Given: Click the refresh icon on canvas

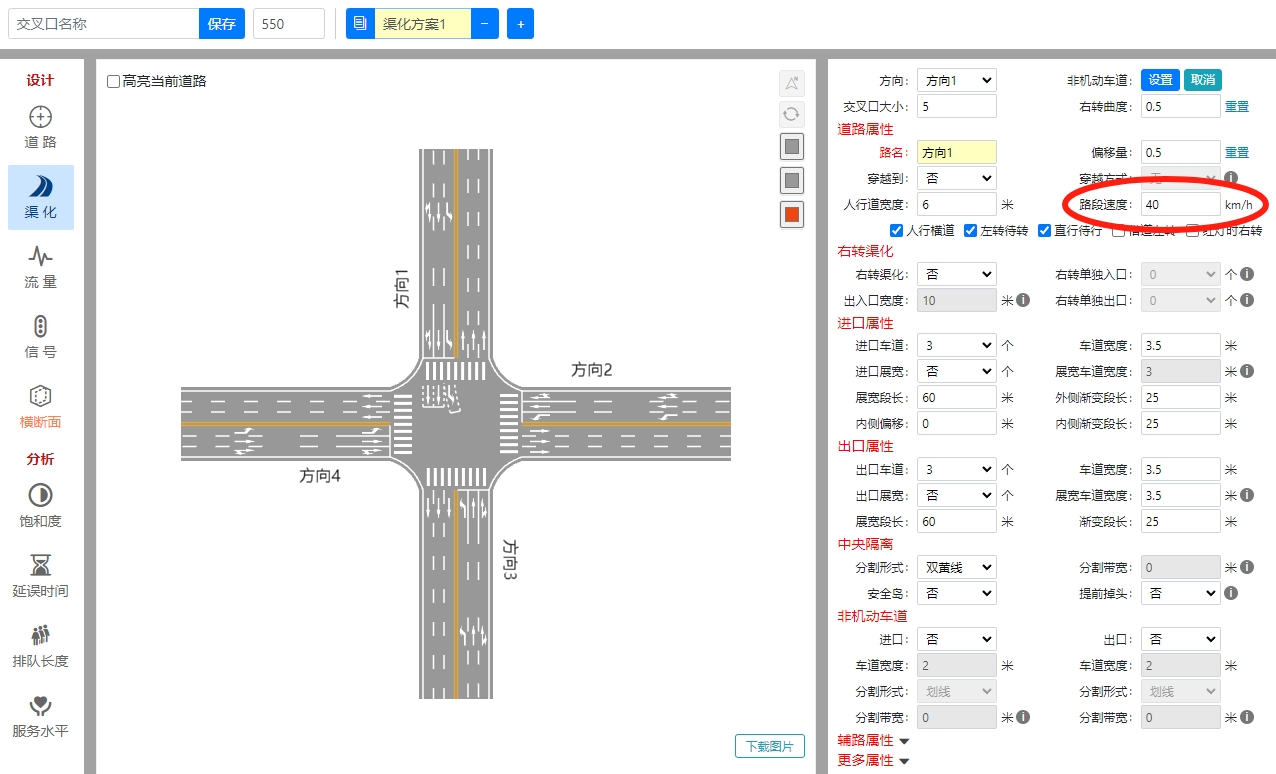Looking at the screenshot, I should pos(792,114).
